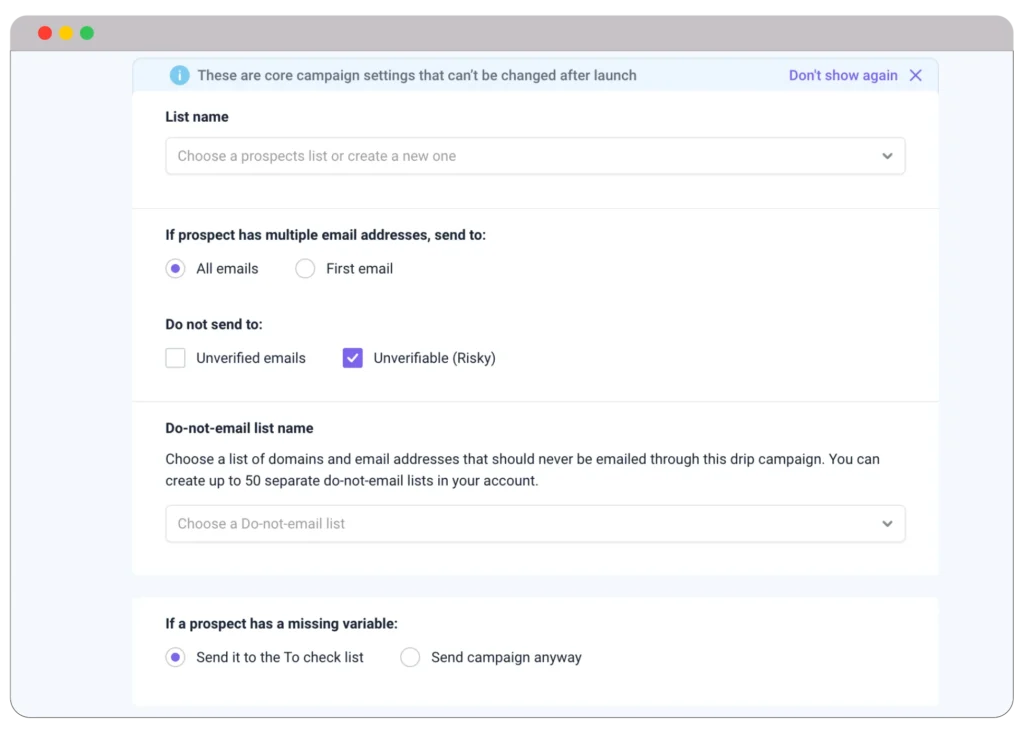Click the "Do-not-email list name" heading
This screenshot has height=732, width=1024.
pyautogui.click(x=239, y=428)
